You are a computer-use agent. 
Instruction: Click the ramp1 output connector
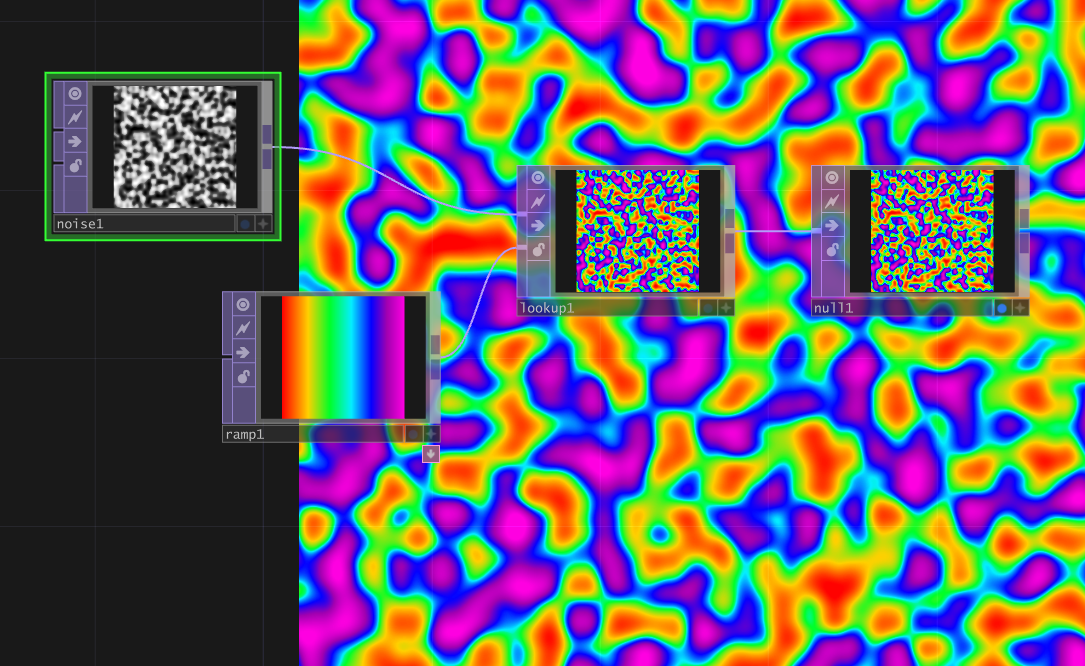pyautogui.click(x=435, y=357)
